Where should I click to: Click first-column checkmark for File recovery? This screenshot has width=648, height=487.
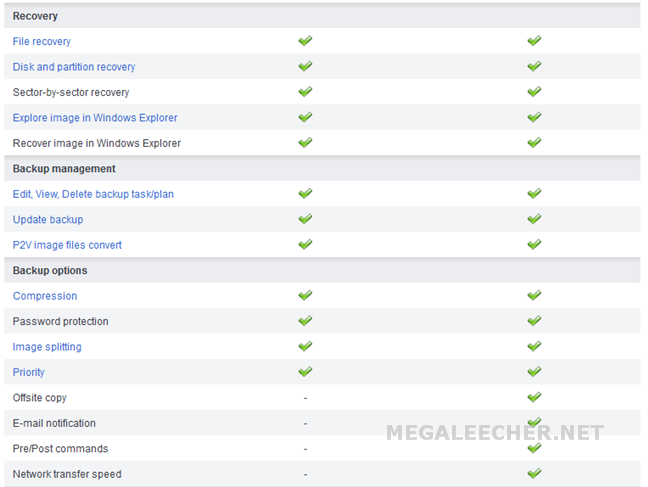pos(305,41)
